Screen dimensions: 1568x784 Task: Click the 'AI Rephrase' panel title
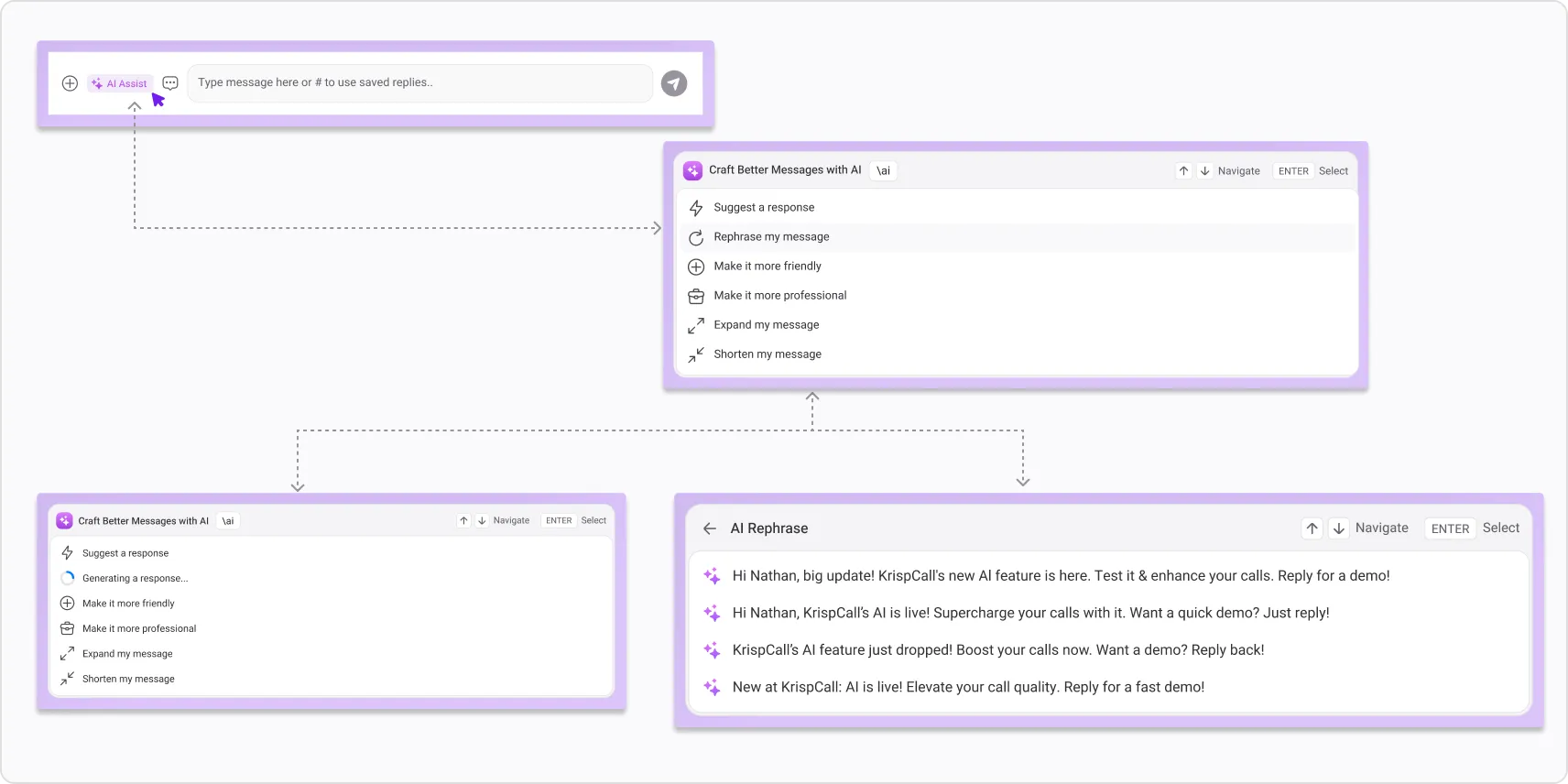(769, 528)
